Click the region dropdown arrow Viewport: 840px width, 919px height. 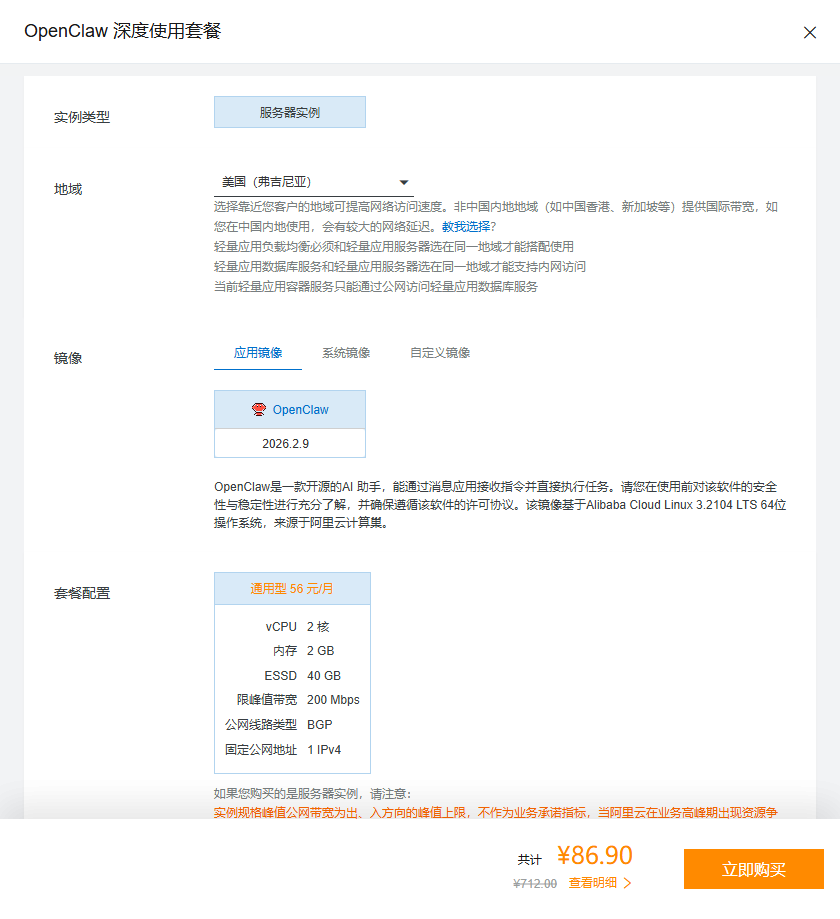click(x=404, y=182)
